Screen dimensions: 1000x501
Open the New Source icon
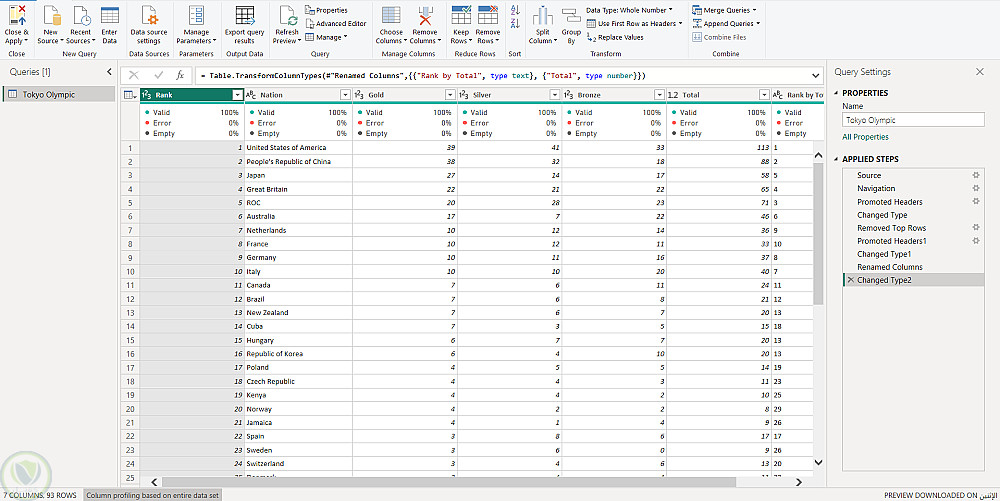pyautogui.click(x=50, y=15)
